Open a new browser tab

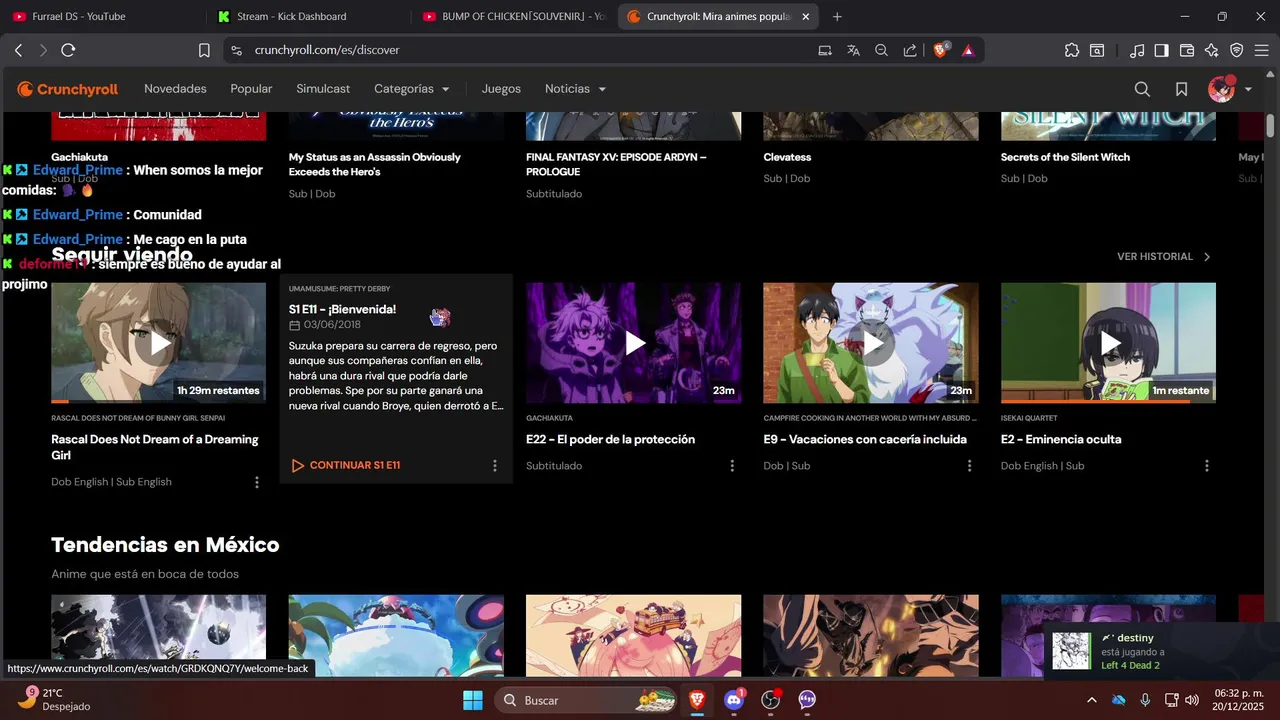pos(837,16)
